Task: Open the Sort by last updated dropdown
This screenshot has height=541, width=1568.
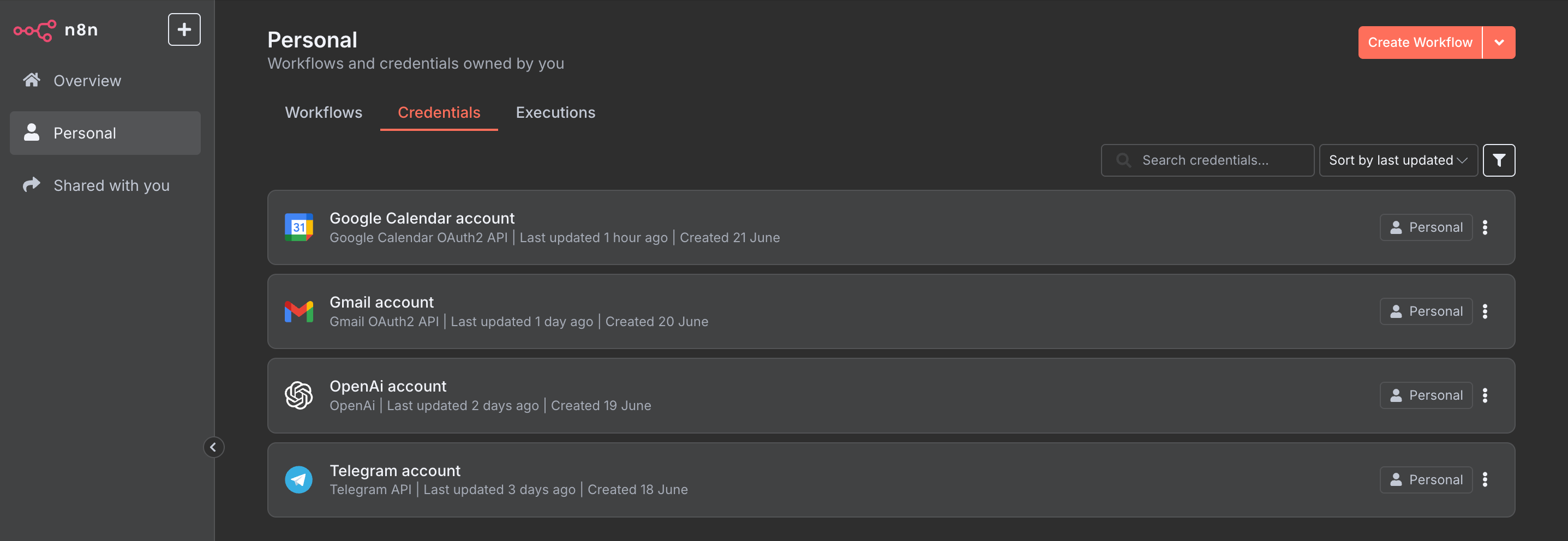Action: pos(1398,160)
